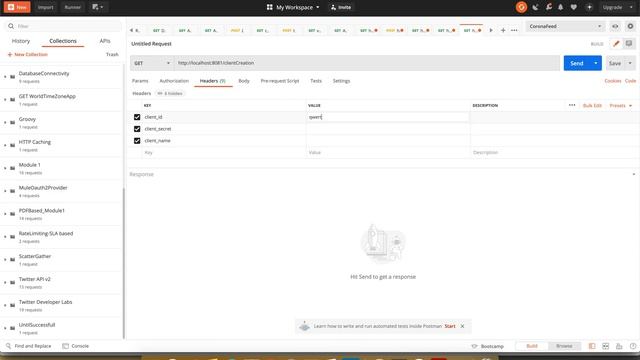
Task: Switch to the Authorization tab
Action: point(174,81)
